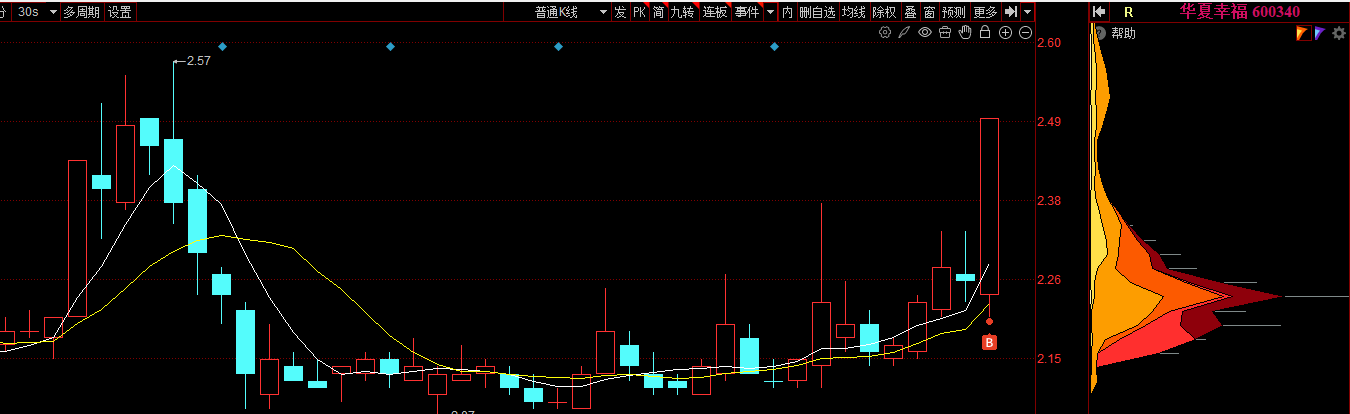Click the first blue diamond event marker

coord(222,46)
